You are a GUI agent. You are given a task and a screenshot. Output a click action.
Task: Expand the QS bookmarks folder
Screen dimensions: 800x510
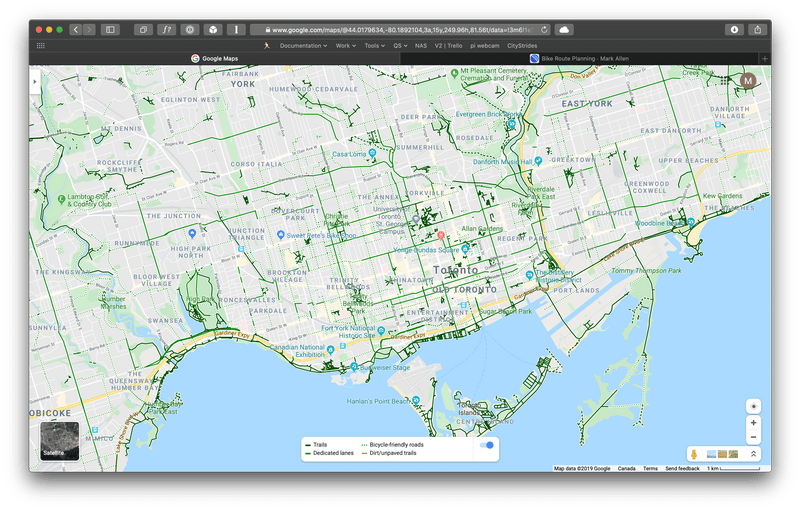pyautogui.click(x=400, y=45)
